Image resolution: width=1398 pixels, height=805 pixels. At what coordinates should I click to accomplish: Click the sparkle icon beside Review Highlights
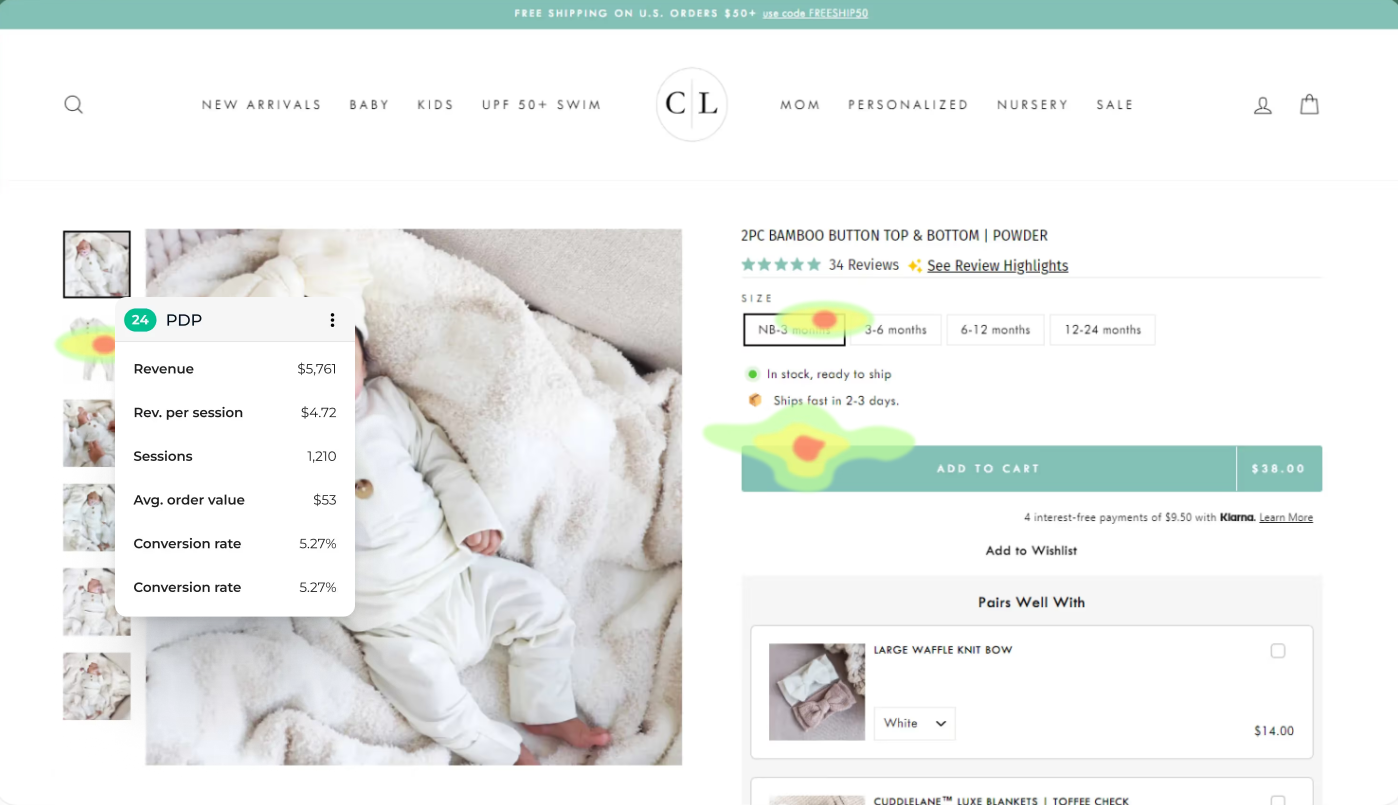point(914,266)
